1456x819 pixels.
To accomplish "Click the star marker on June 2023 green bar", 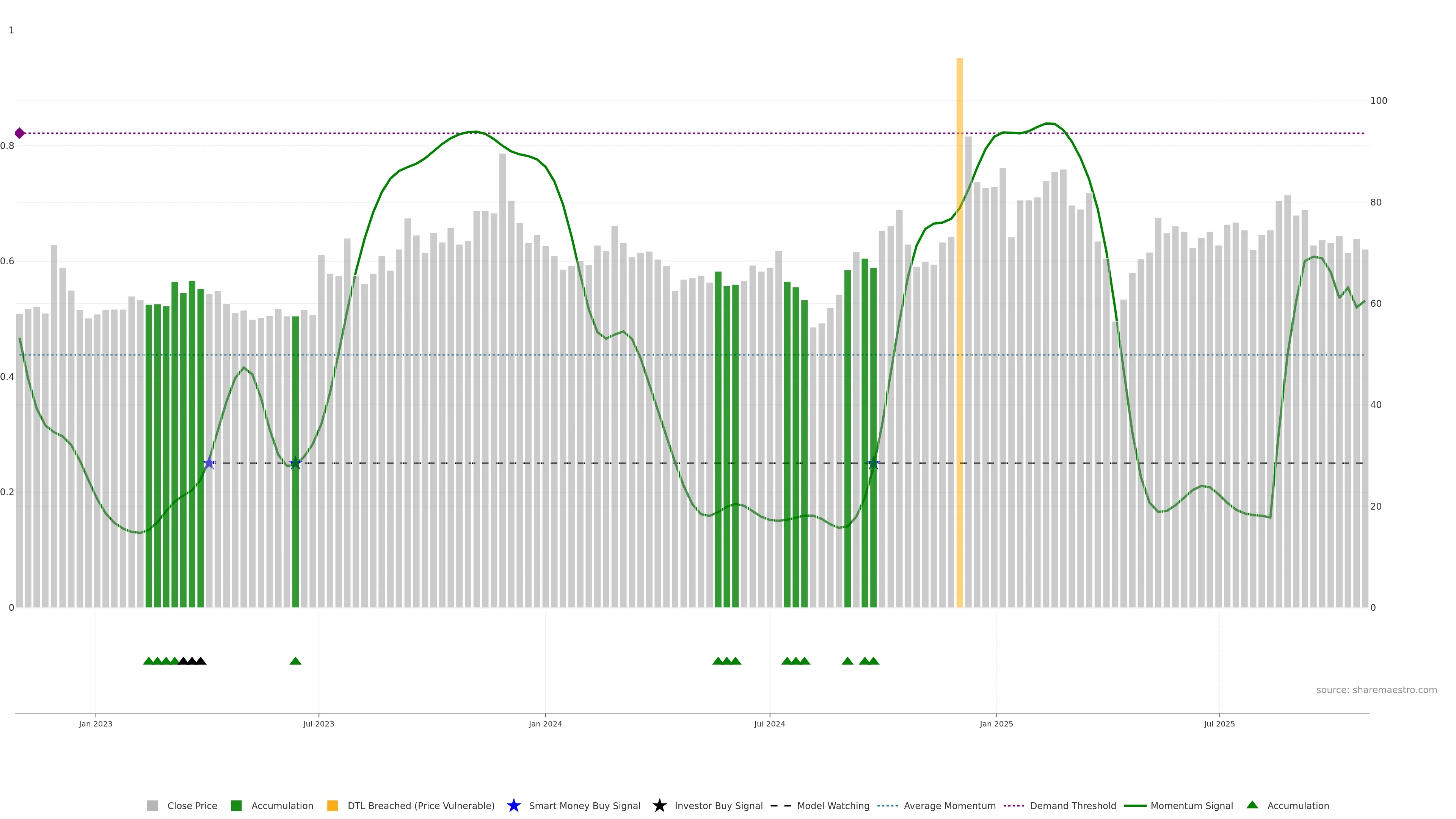I will [295, 463].
